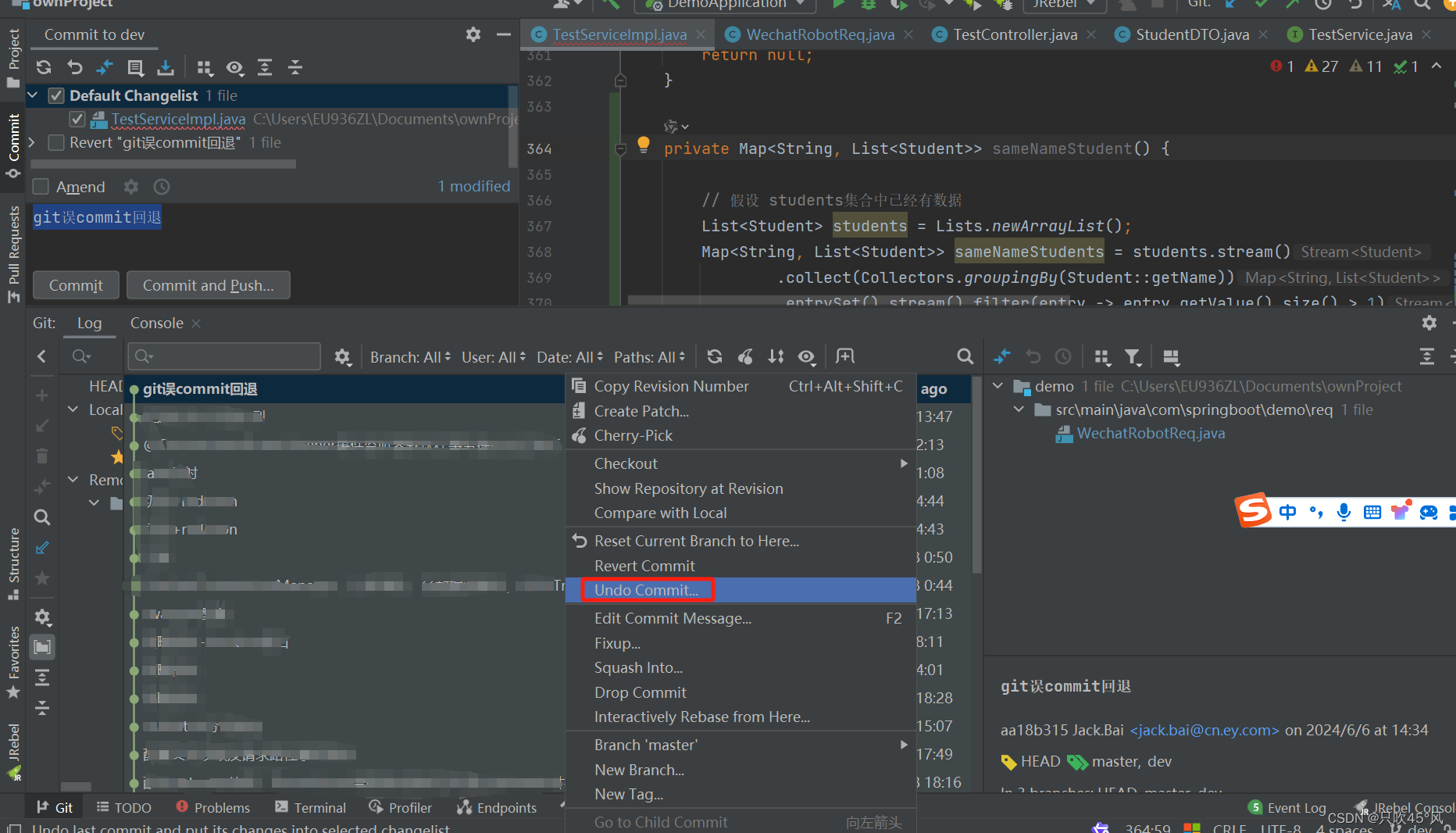Hide the branches pane with back arrow
The height and width of the screenshot is (833, 1456).
pos(41,356)
